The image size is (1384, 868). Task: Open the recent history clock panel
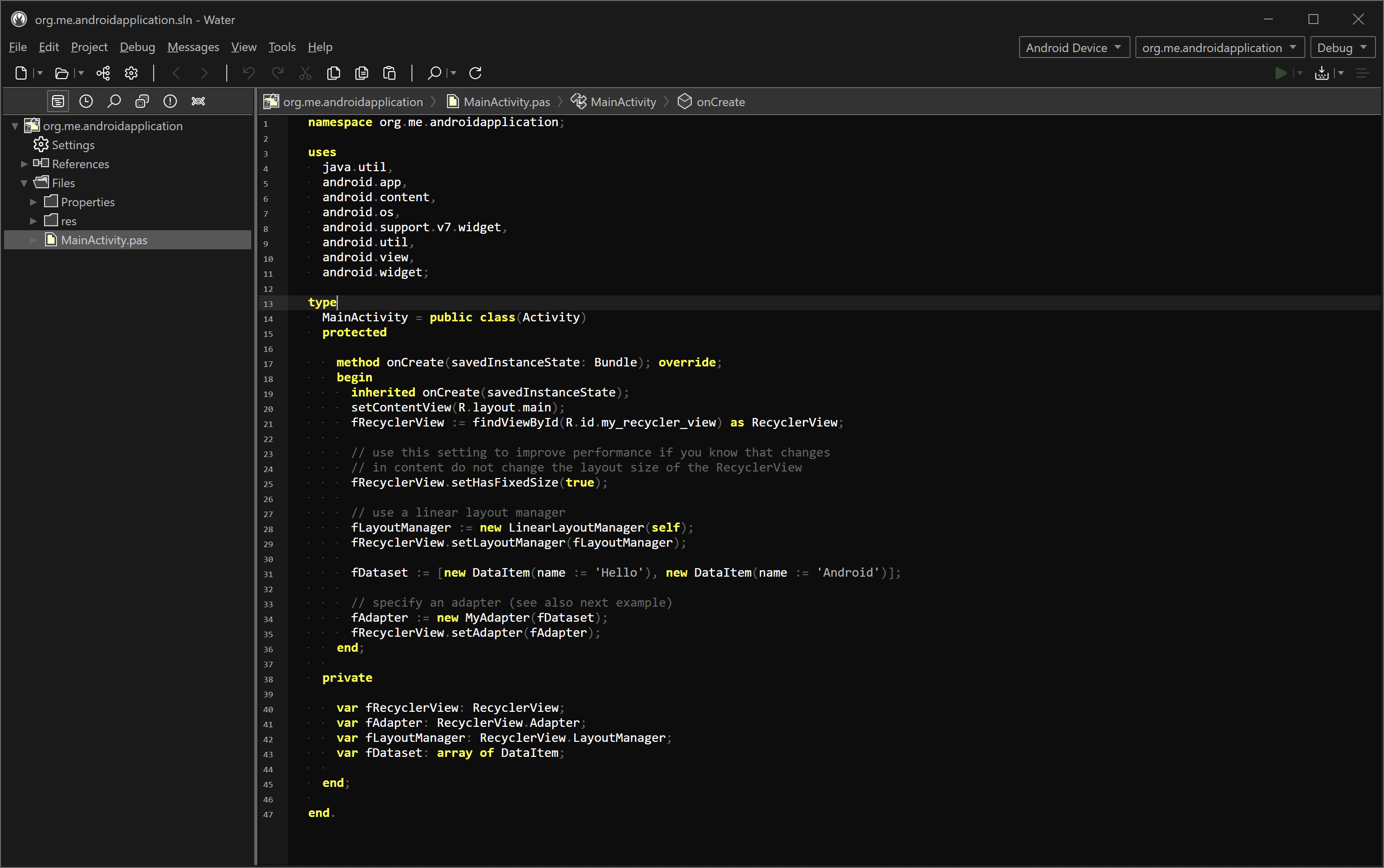(x=86, y=102)
